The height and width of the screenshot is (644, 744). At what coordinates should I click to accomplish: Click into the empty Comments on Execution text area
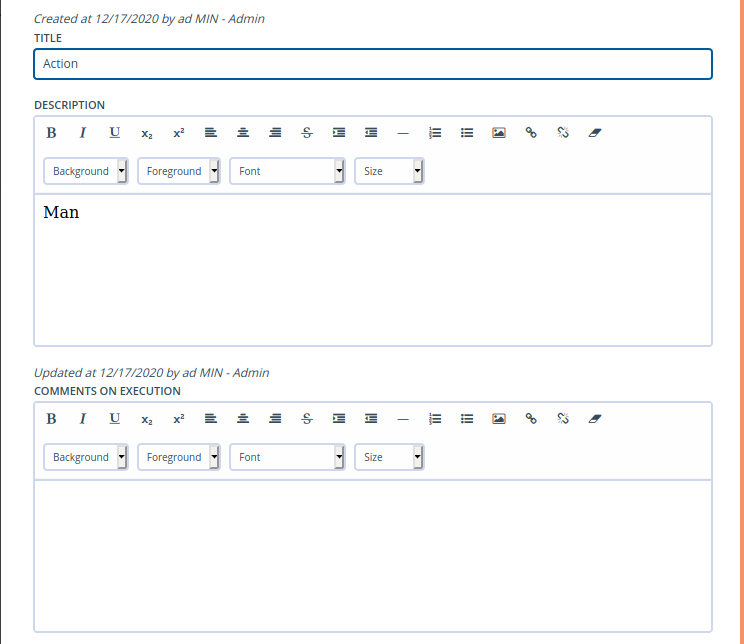click(373, 556)
